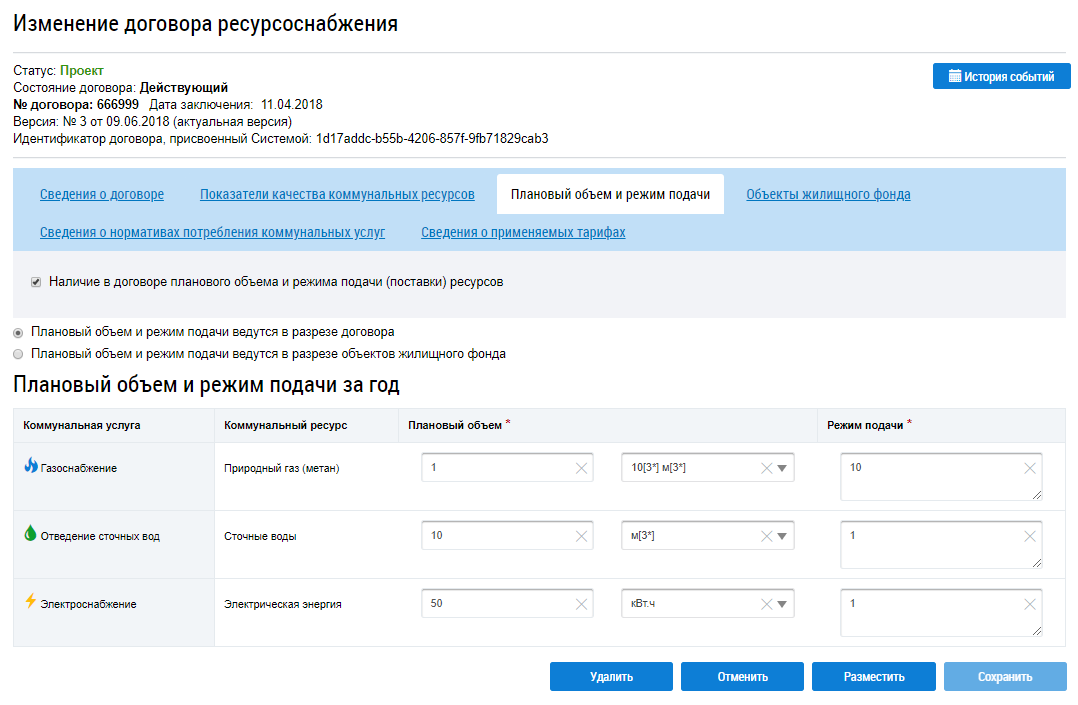Clear the gas planned volume value with X

581,468
